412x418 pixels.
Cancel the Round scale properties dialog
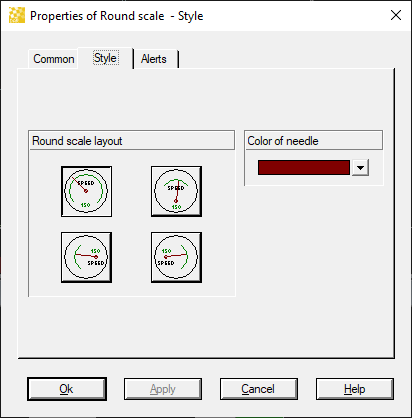259,389
